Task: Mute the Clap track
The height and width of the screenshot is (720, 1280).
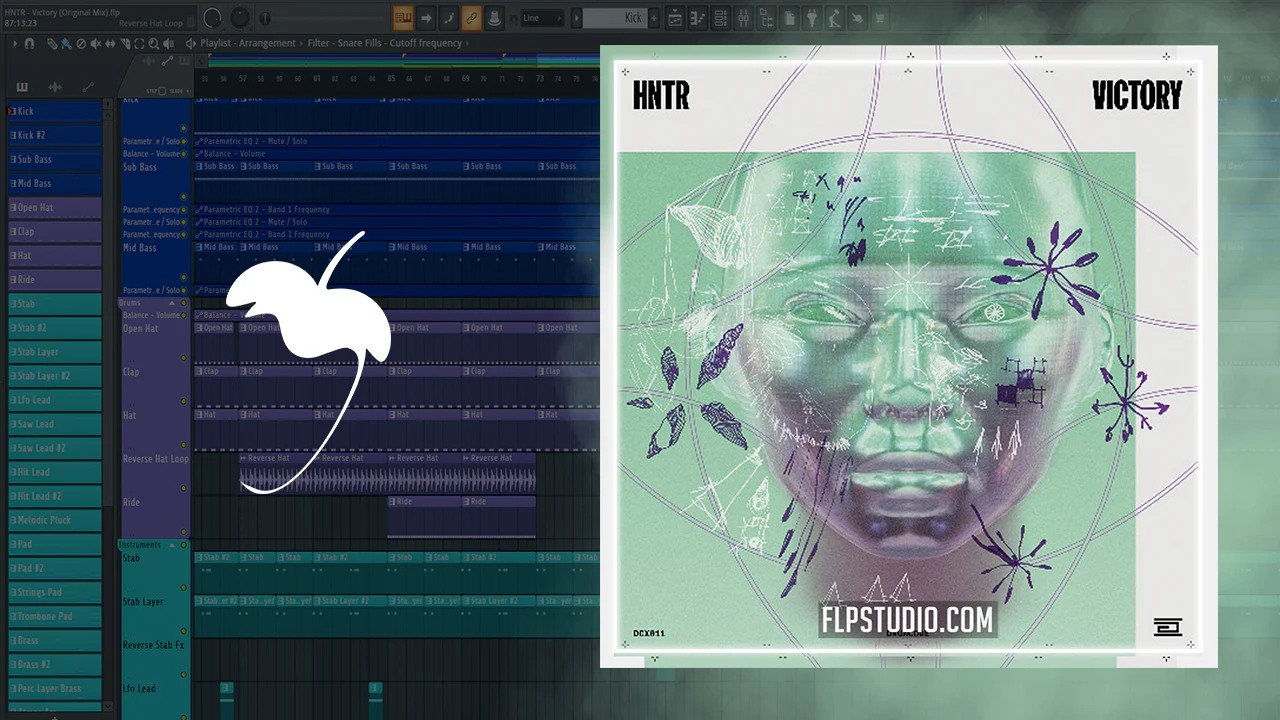Action: point(183,401)
